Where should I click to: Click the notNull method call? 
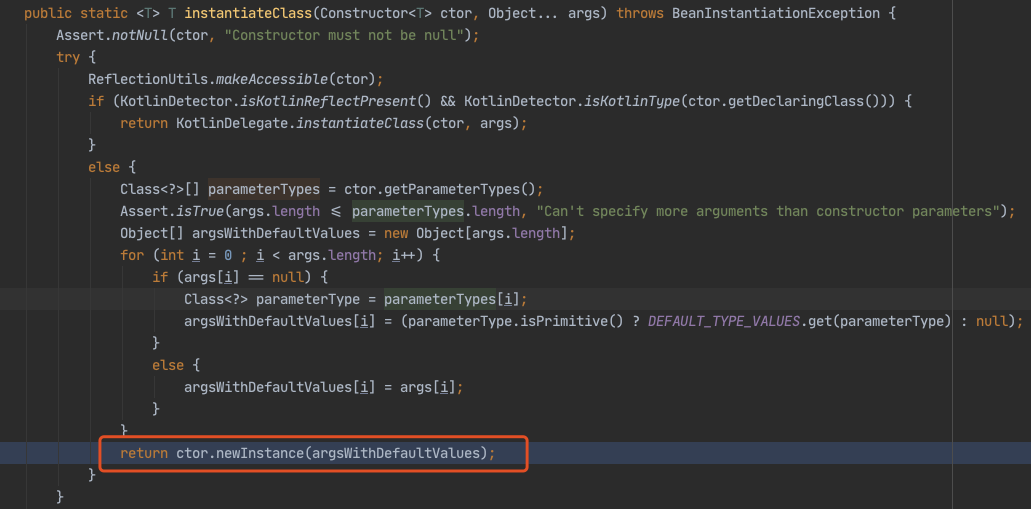(x=140, y=36)
